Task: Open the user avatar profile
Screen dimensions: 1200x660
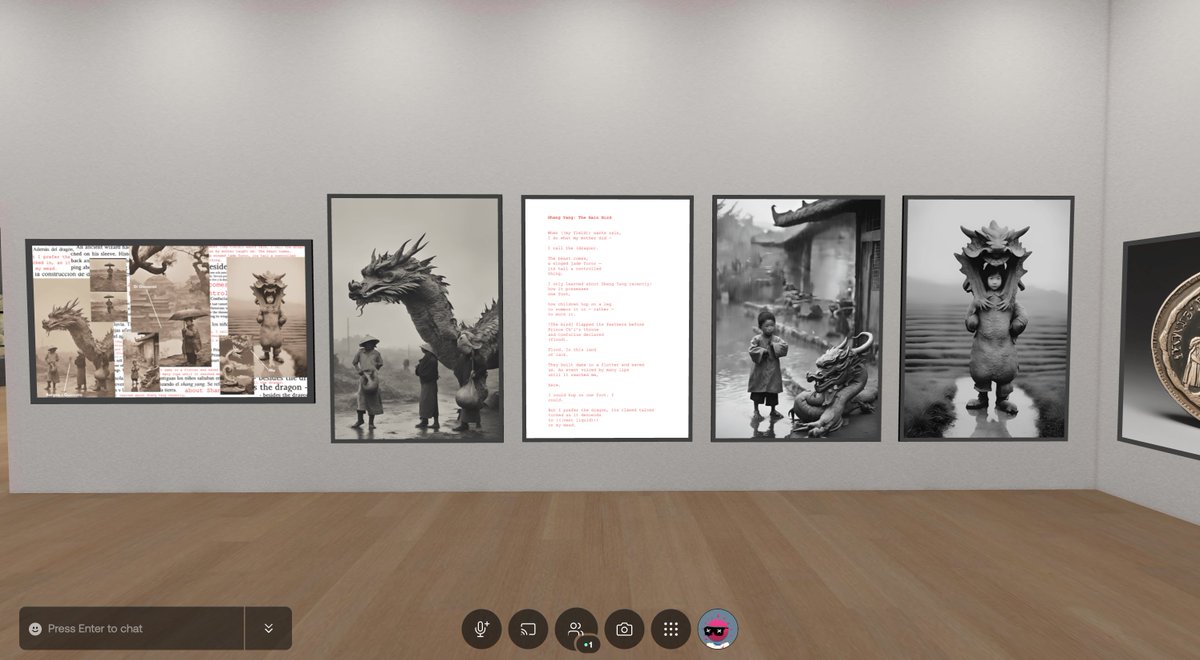Action: click(718, 629)
